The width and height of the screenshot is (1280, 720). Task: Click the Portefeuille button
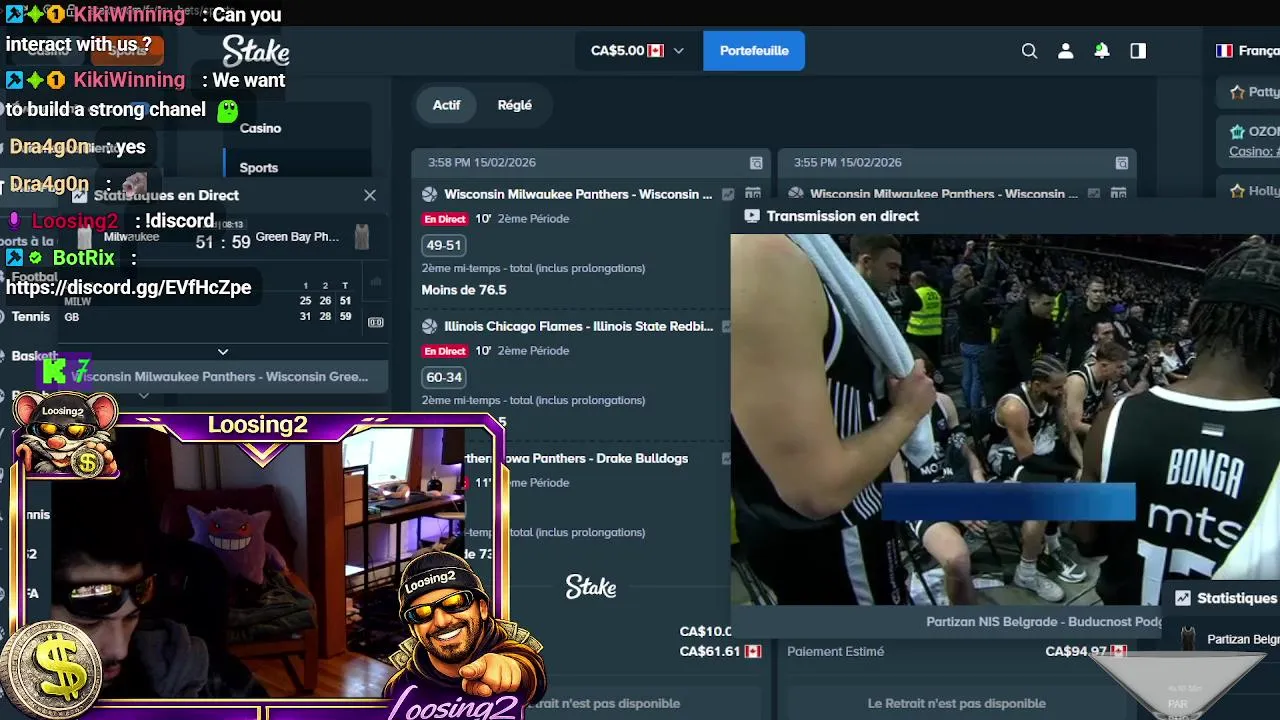coord(754,51)
